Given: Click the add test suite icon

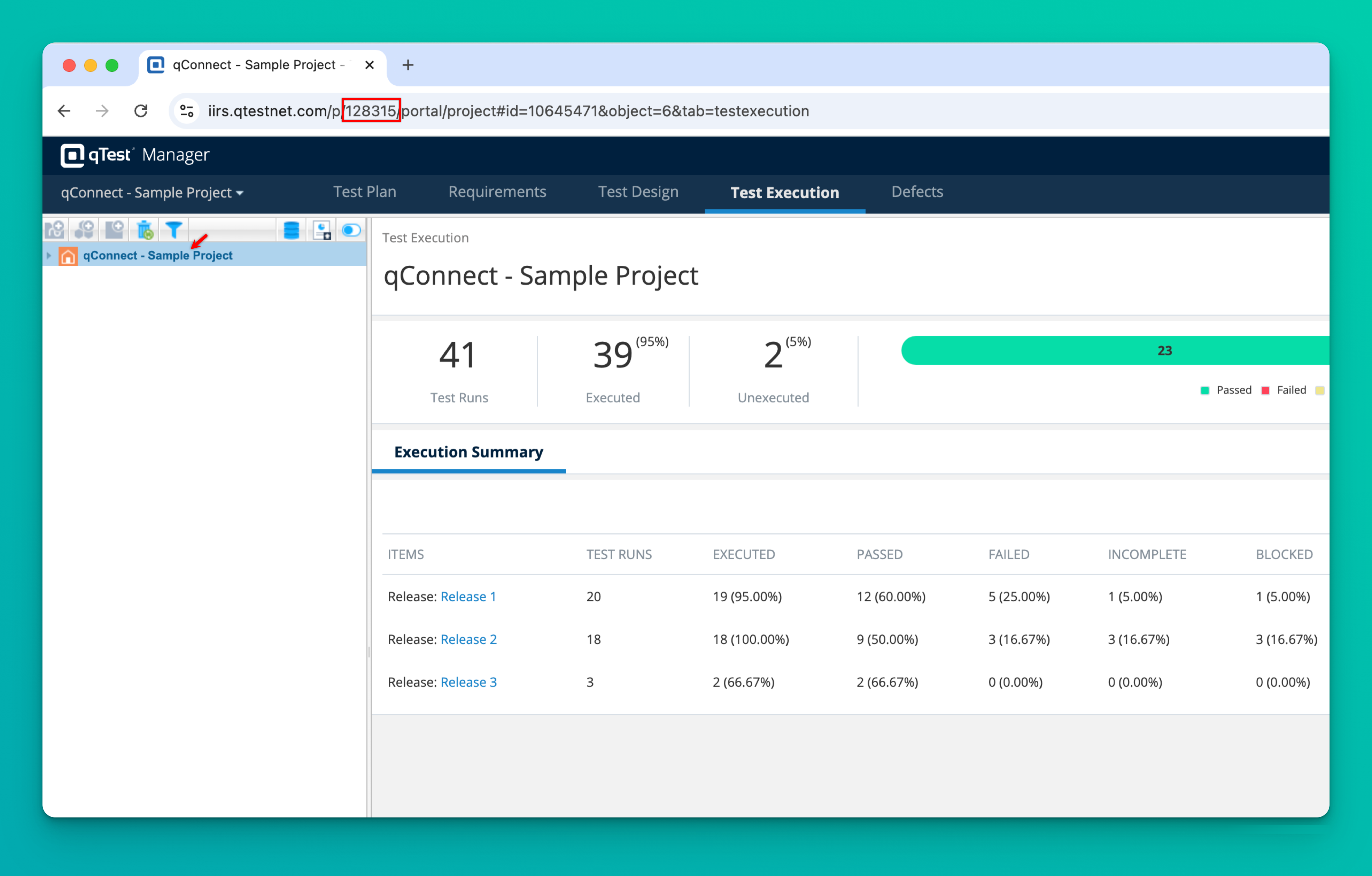Looking at the screenshot, I should tap(115, 230).
